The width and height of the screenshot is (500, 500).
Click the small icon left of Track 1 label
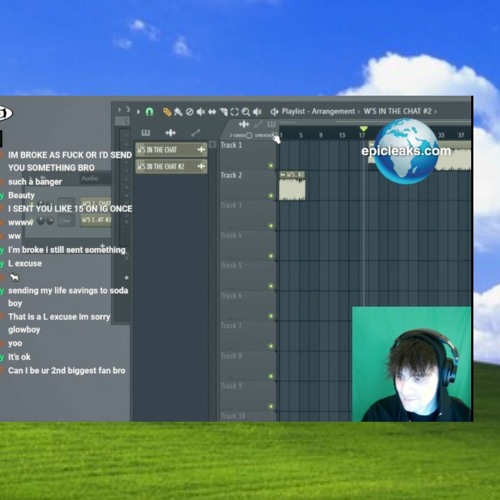click(213, 145)
